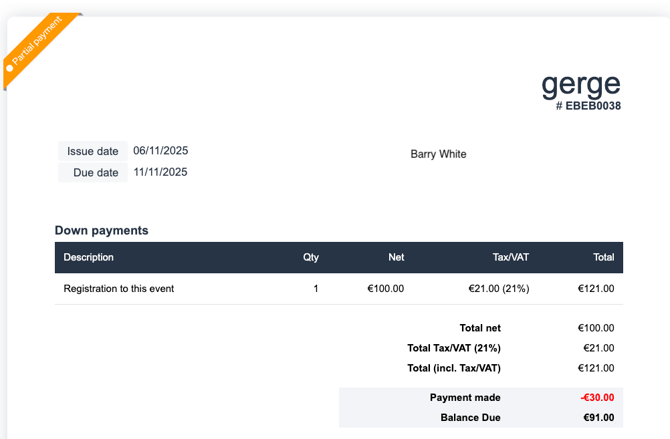Click the Total net label
The height and width of the screenshot is (439, 670).
point(480,328)
